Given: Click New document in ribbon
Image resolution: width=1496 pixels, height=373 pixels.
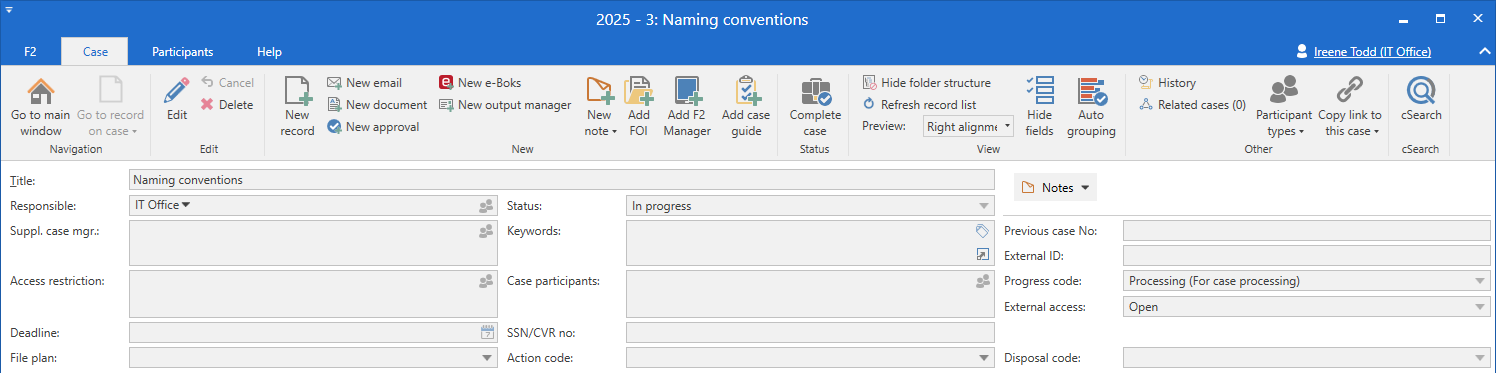Looking at the screenshot, I should pos(377,105).
